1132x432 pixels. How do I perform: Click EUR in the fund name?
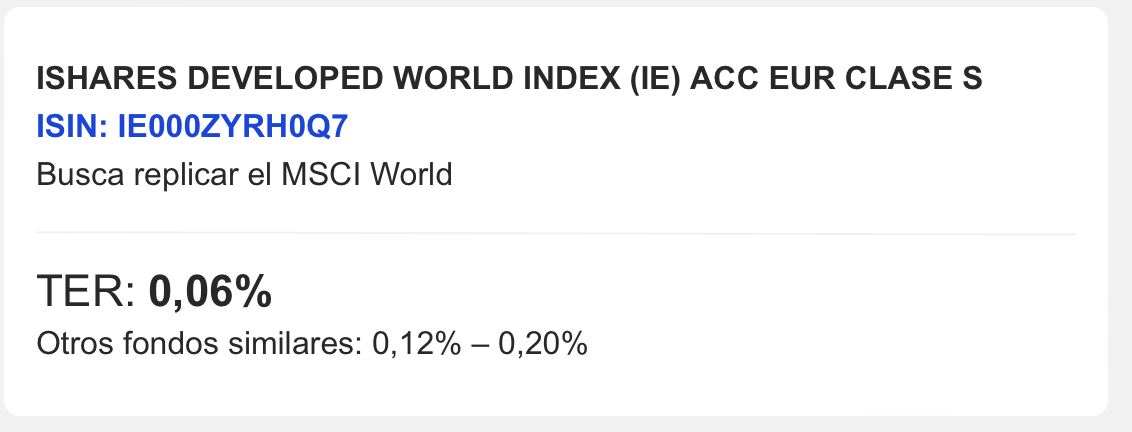(790, 79)
